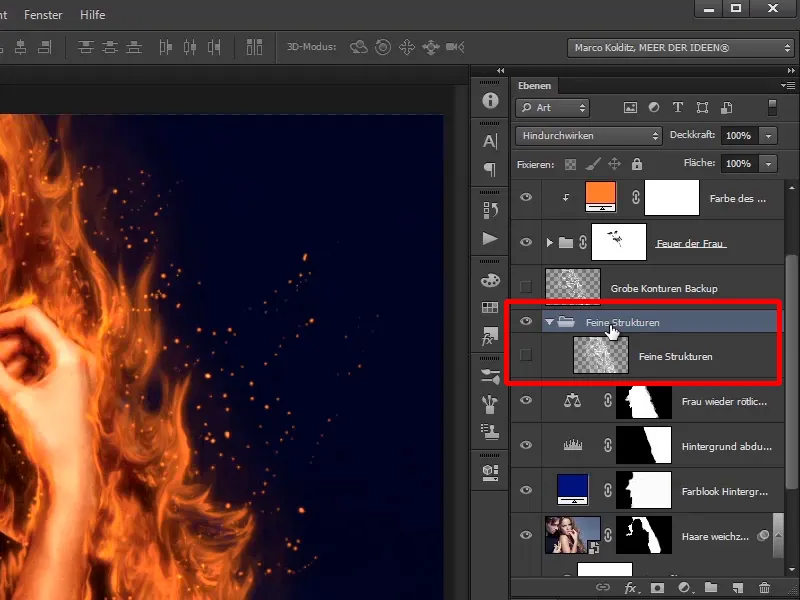Open the Info panel icon
The width and height of the screenshot is (800, 600).
pos(490,100)
